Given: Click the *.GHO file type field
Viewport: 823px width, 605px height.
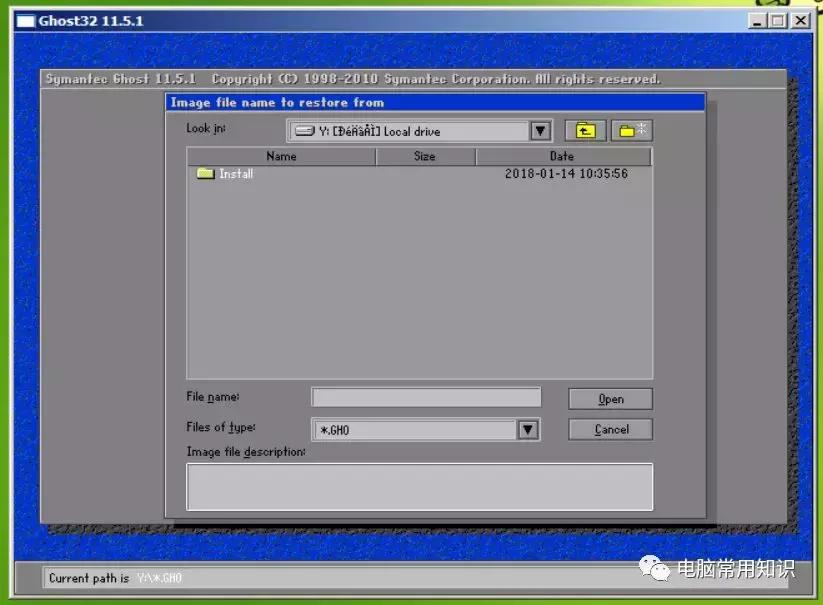Looking at the screenshot, I should [413, 430].
